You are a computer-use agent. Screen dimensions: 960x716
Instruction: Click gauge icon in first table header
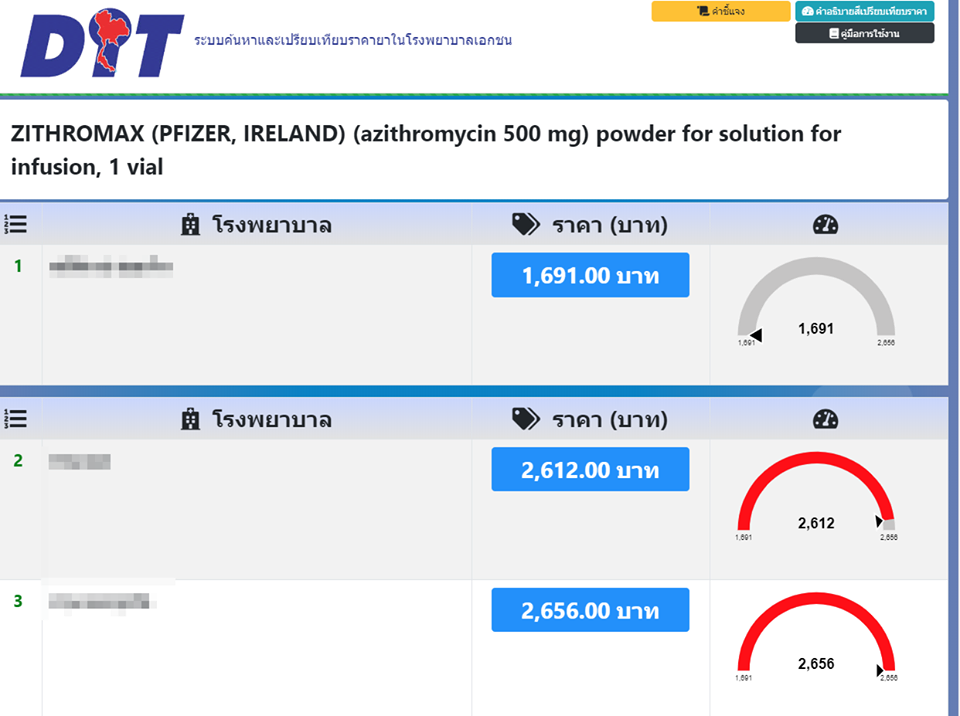tap(826, 225)
